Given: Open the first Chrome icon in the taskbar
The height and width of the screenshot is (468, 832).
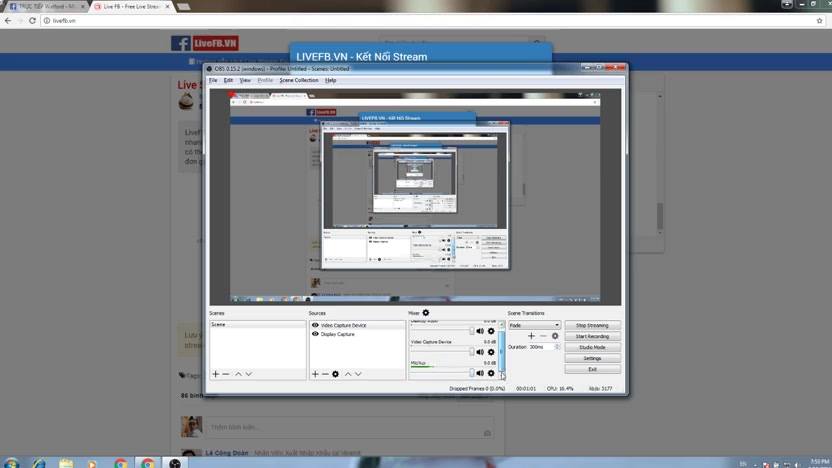Looking at the screenshot, I should 120,463.
